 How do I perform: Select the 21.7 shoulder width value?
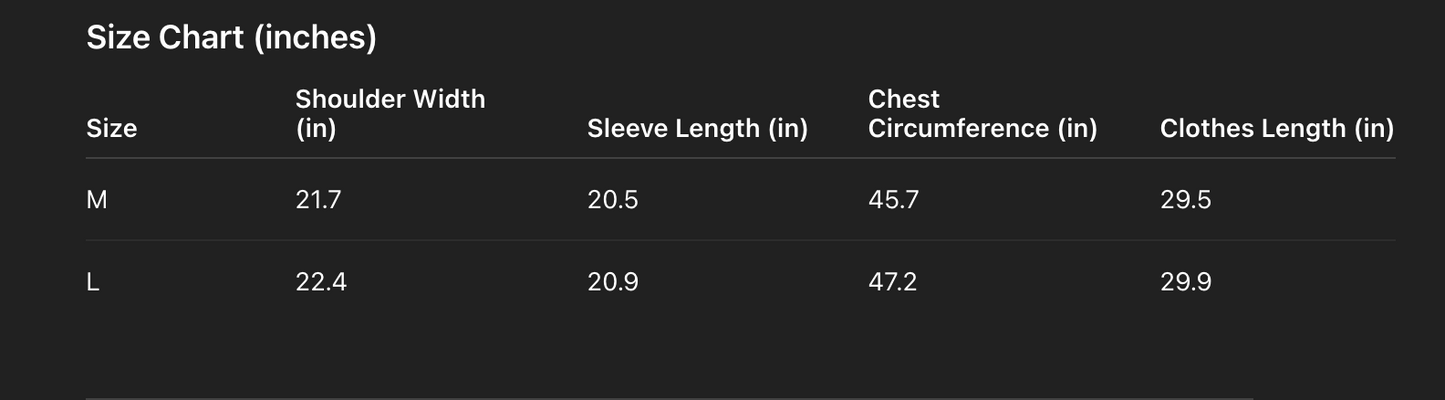[x=318, y=200]
